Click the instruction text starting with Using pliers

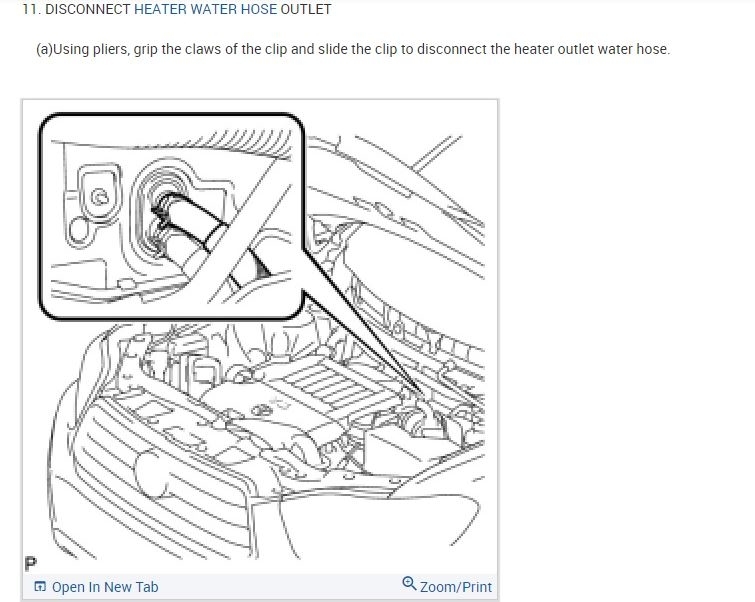pyautogui.click(x=352, y=49)
